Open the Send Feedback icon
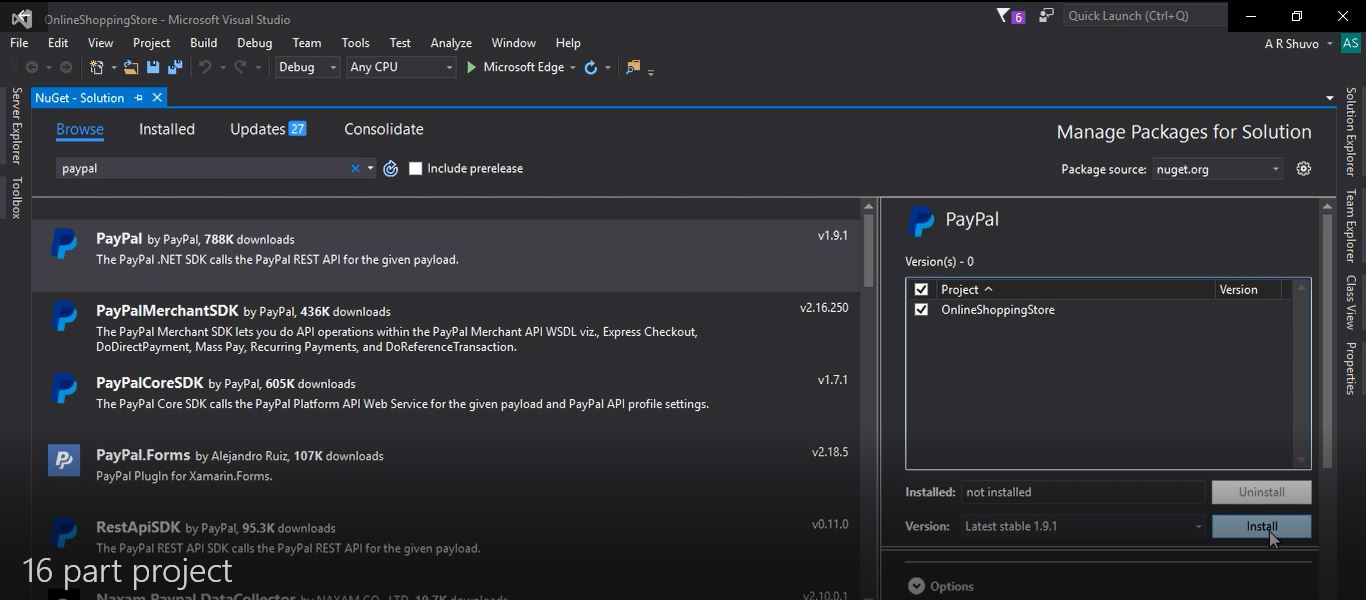1366x600 pixels. [1046, 16]
